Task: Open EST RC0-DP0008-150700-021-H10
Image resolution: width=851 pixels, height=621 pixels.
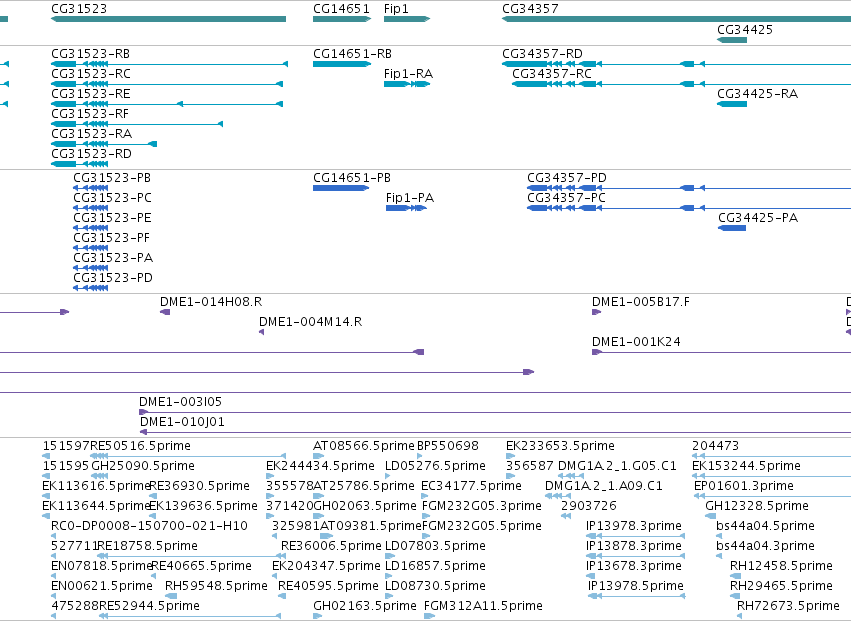Action: tap(54, 536)
